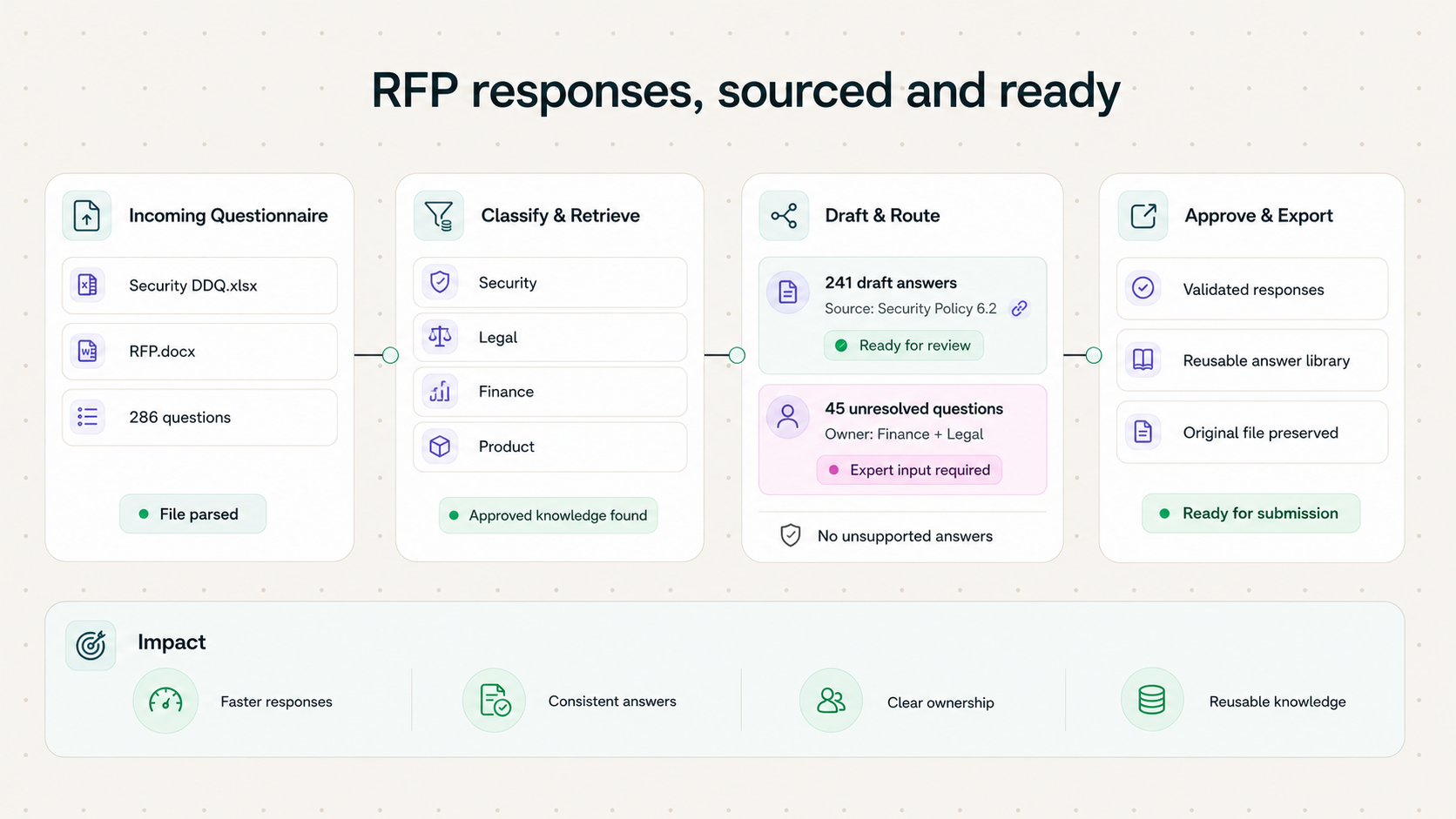Click the checkmark circle icon for Validated responses
Viewport: 1456px width, 819px height.
(1143, 288)
